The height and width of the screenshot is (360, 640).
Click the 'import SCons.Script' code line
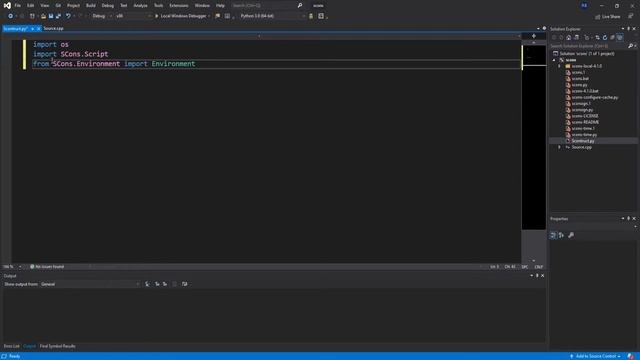[x=71, y=54]
